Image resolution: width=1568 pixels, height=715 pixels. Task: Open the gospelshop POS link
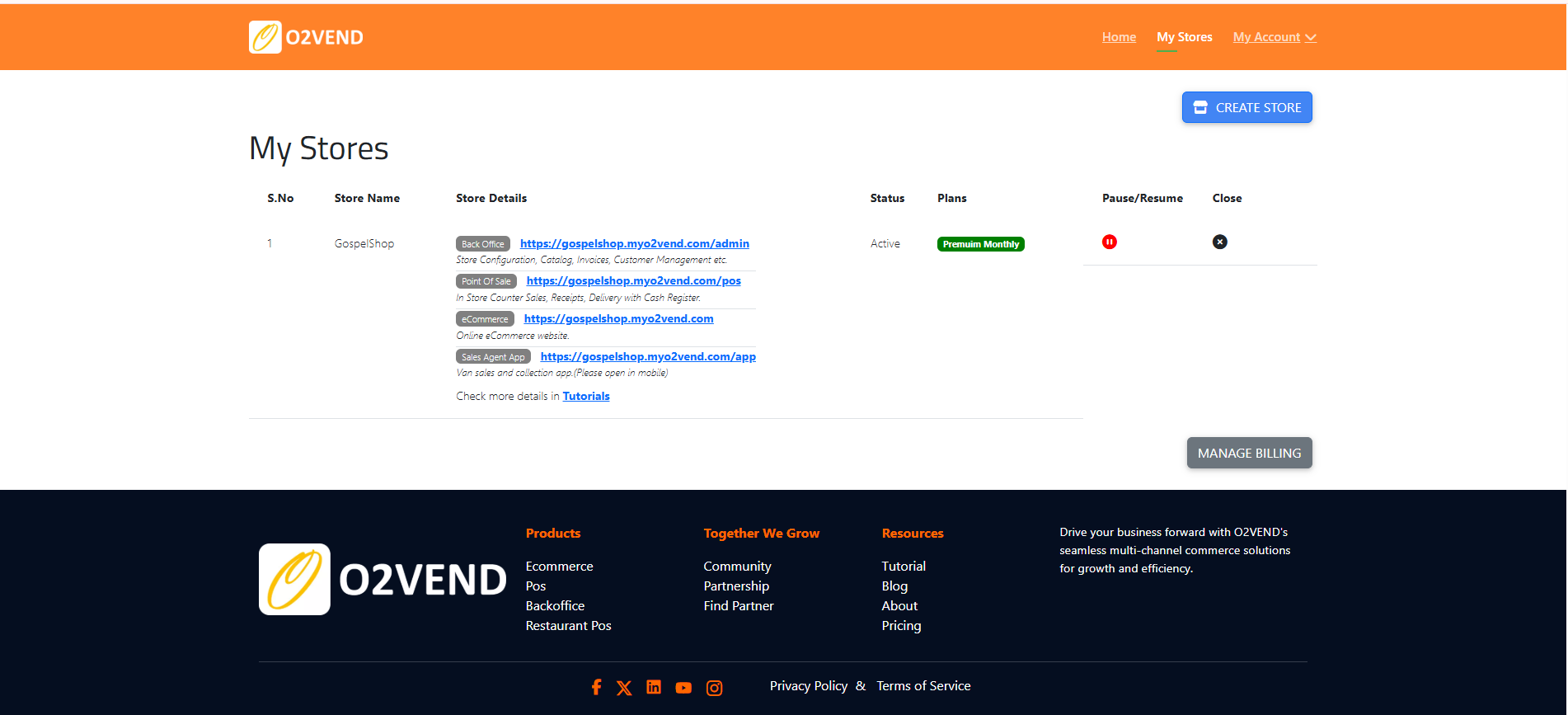(x=634, y=280)
